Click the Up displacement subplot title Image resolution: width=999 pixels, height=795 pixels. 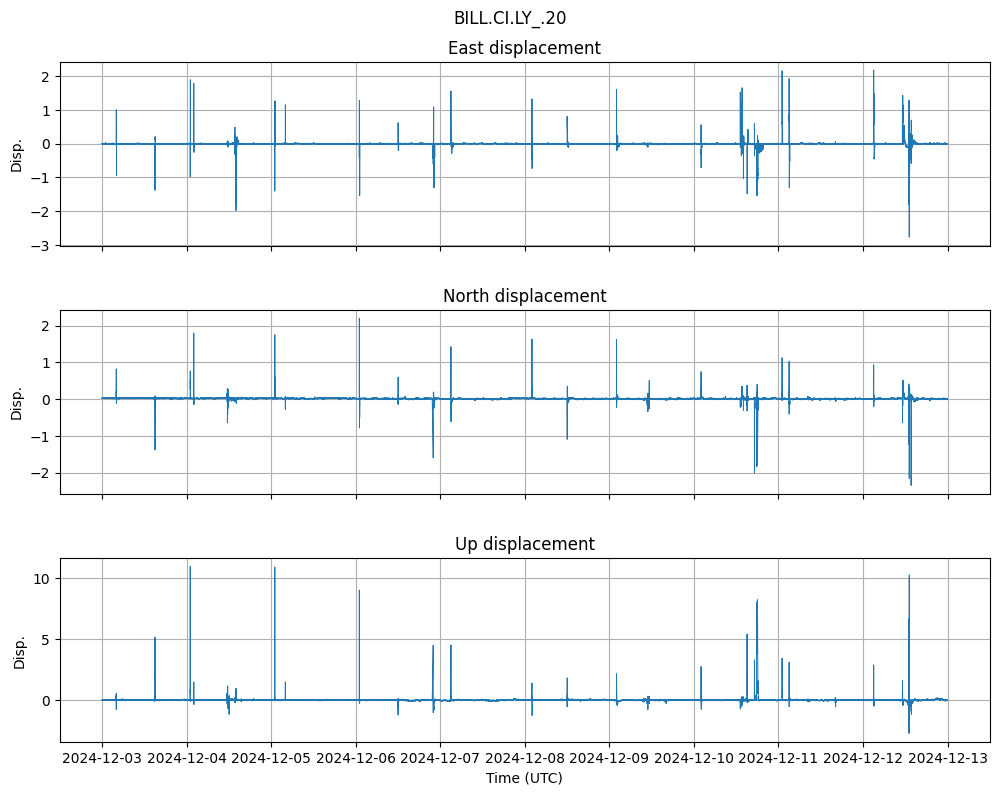[x=524, y=544]
